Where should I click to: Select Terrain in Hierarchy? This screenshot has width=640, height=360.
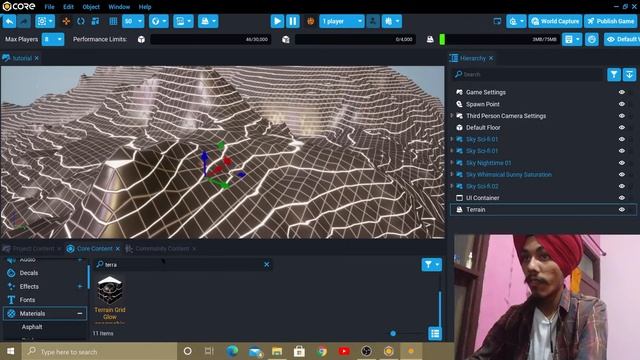click(x=476, y=209)
